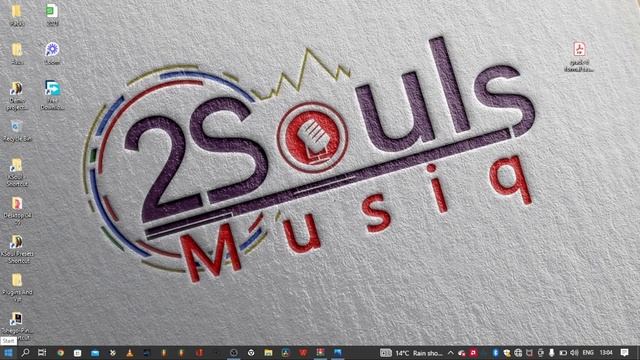The height and width of the screenshot is (360, 640).
Task: Open microphone tray icon
Action: pos(551,353)
